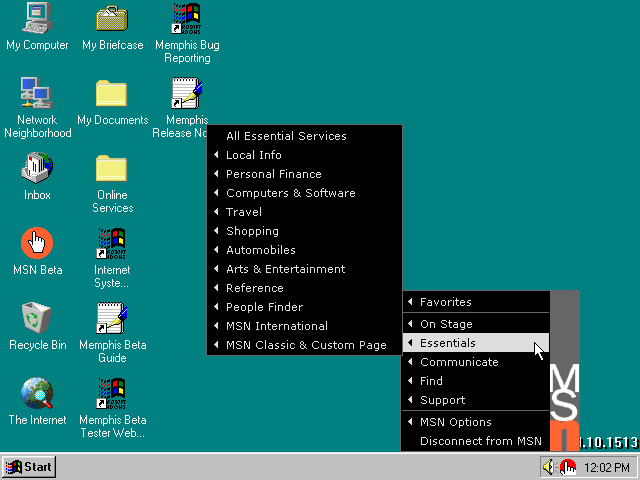Open the Shopping submenu
Viewport: 640px width, 480px height.
(304, 231)
